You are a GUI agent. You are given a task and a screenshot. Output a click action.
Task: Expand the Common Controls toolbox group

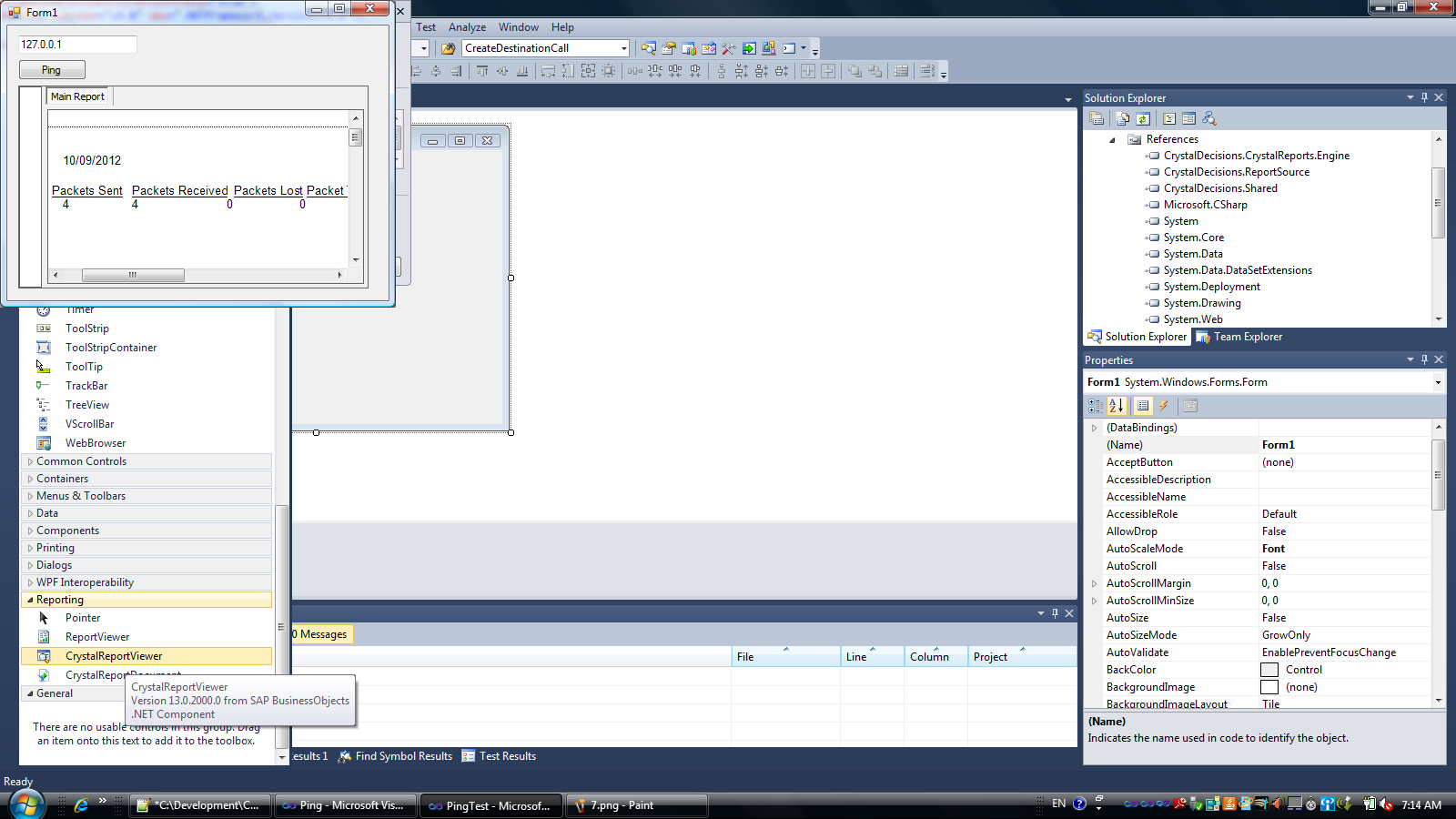point(82,460)
